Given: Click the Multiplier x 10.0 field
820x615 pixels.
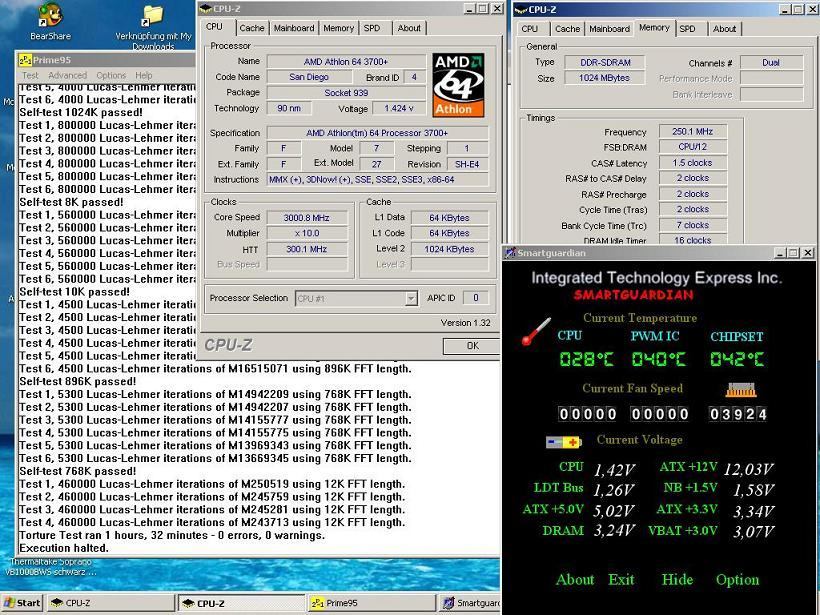Looking at the screenshot, I should (x=306, y=233).
